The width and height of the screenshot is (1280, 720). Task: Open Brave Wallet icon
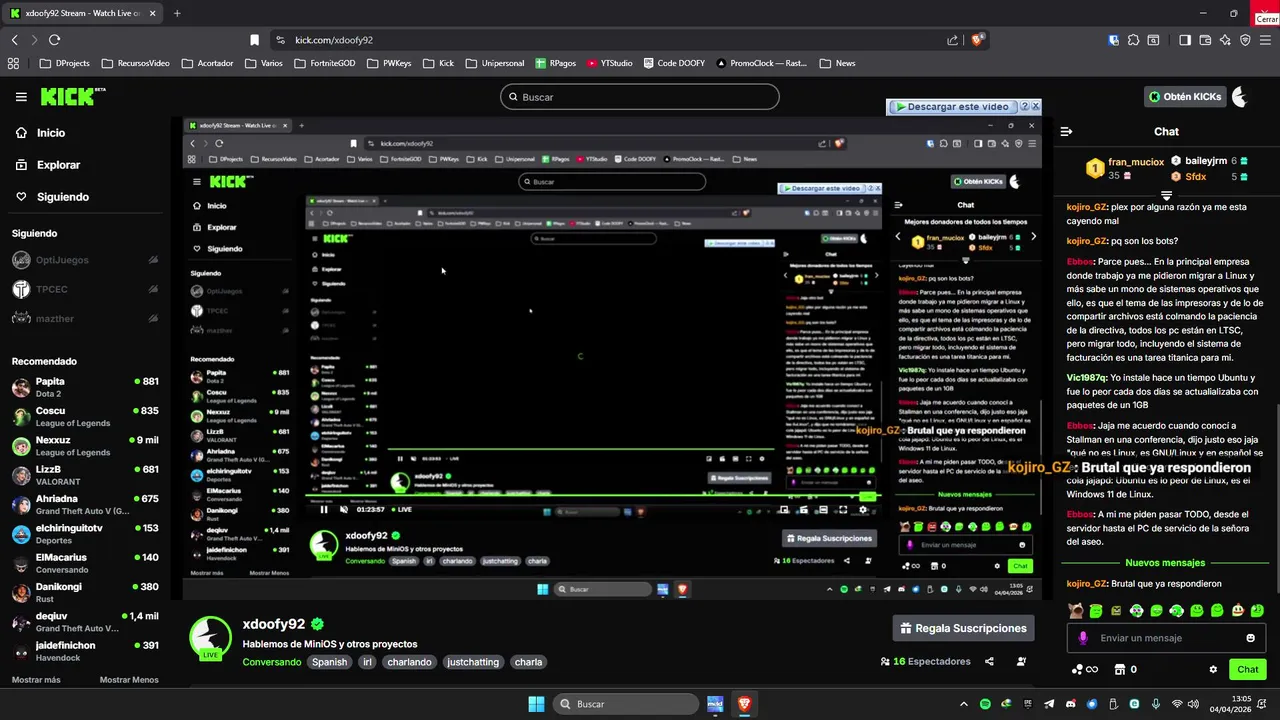1205,40
